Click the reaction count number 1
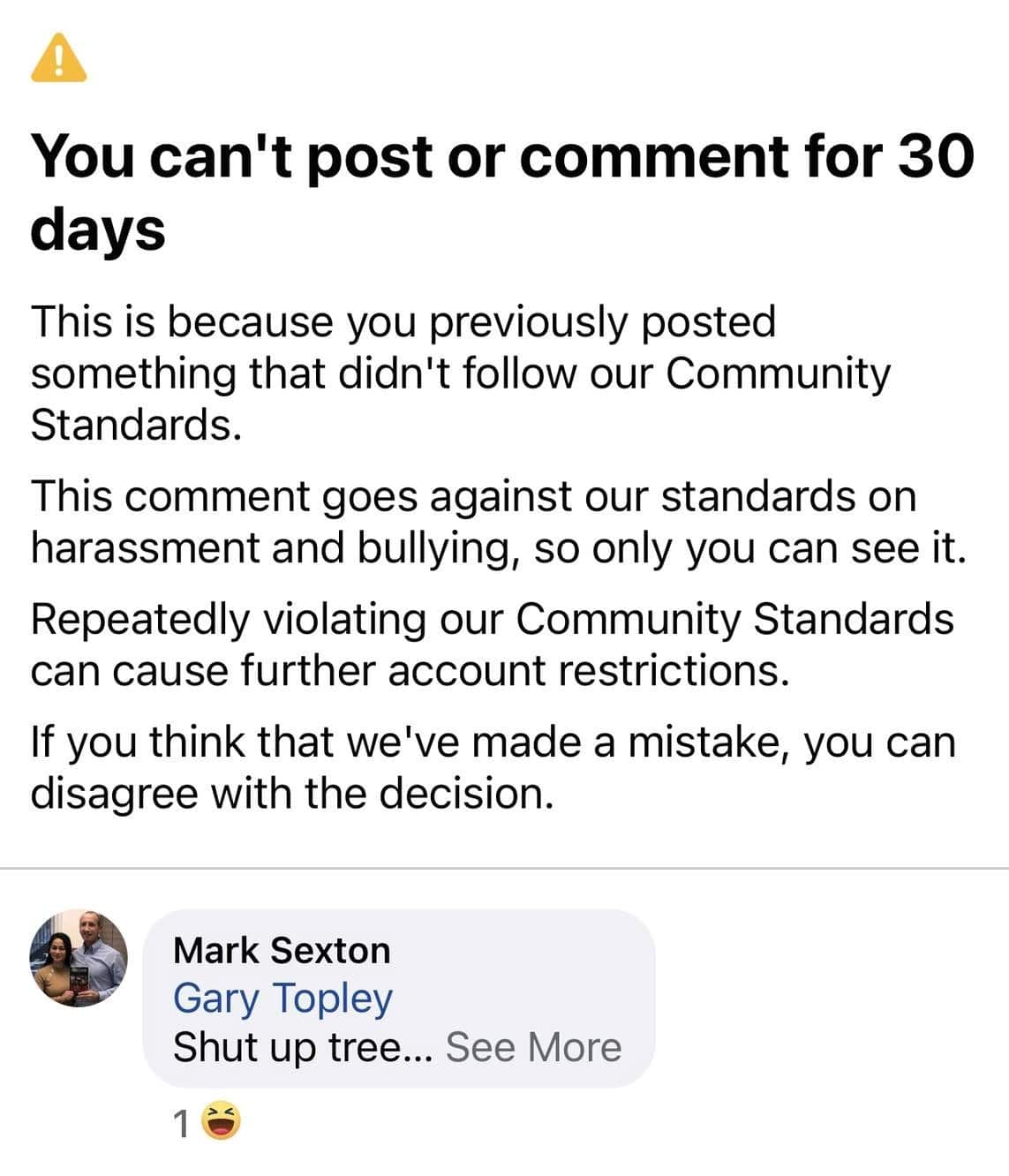This screenshot has height=1176, width=1009. tap(181, 1124)
